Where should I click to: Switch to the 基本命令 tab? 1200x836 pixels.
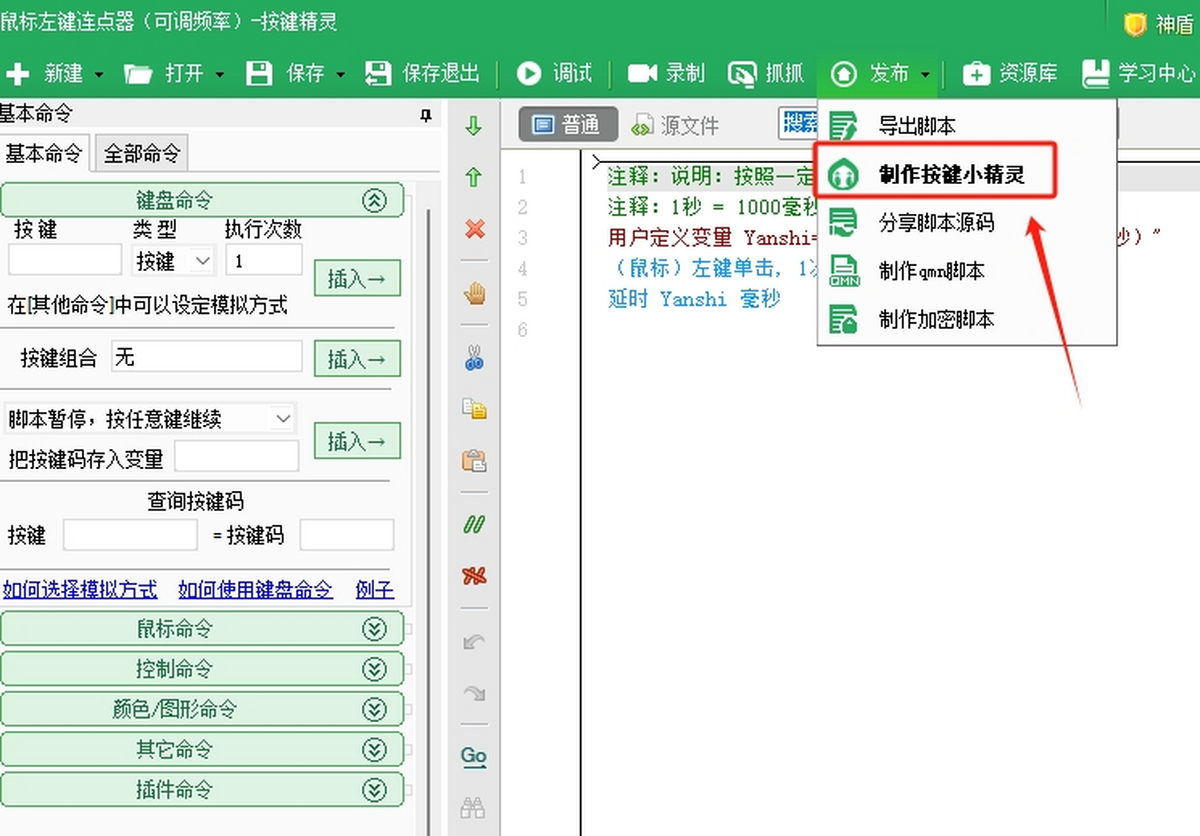click(x=44, y=153)
